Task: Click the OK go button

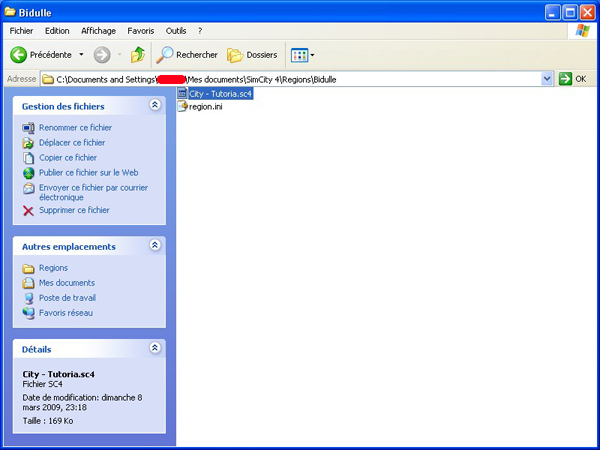Action: tap(573, 79)
